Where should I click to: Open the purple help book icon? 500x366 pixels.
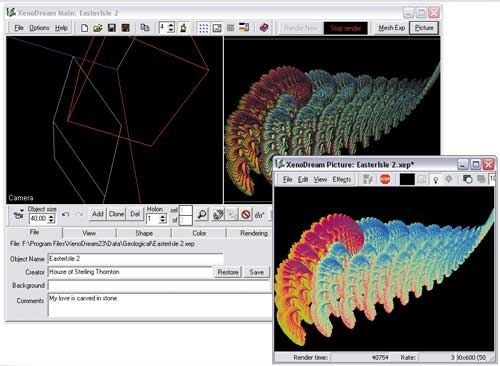[264, 28]
